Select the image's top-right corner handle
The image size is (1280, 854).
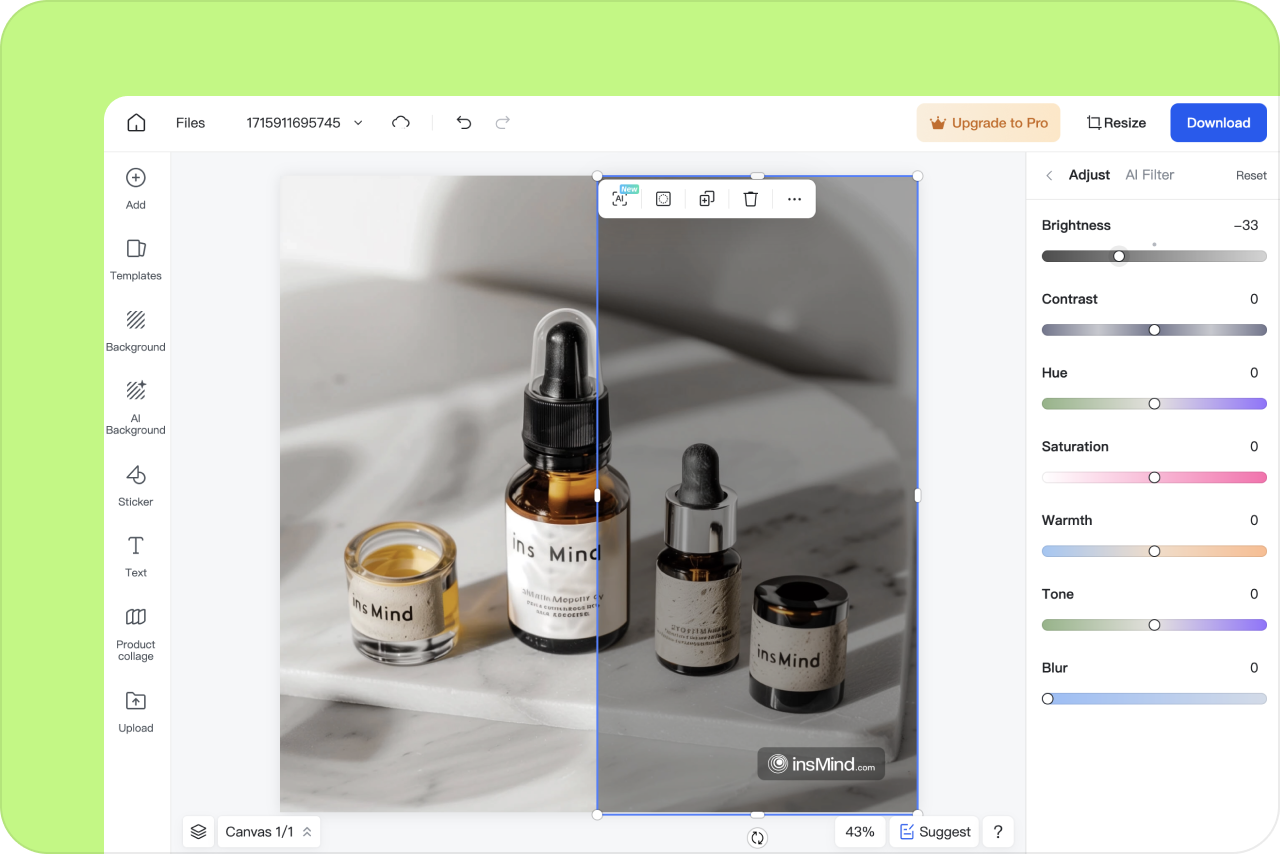[x=918, y=176]
